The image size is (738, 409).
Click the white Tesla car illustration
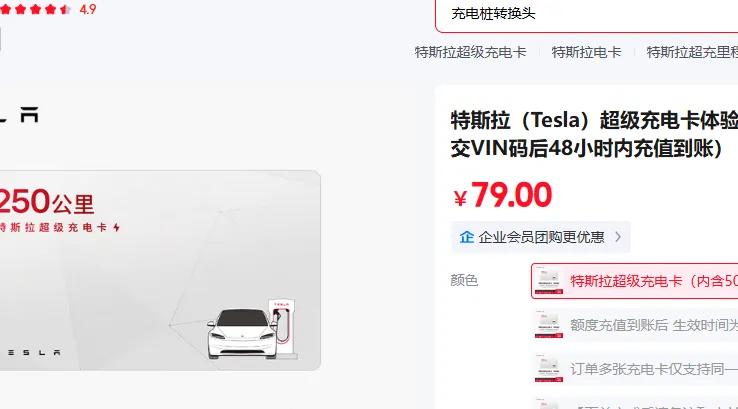click(241, 333)
